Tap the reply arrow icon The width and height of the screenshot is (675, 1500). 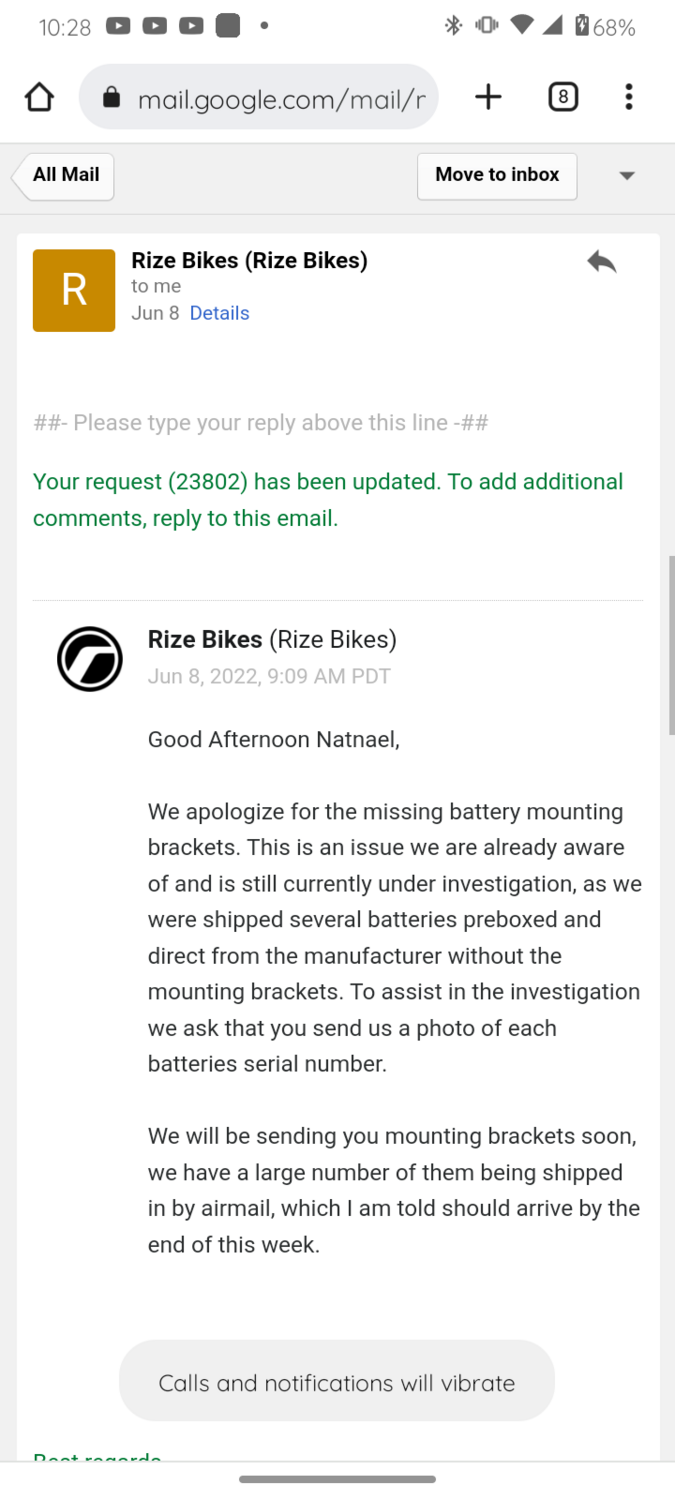pyautogui.click(x=601, y=263)
